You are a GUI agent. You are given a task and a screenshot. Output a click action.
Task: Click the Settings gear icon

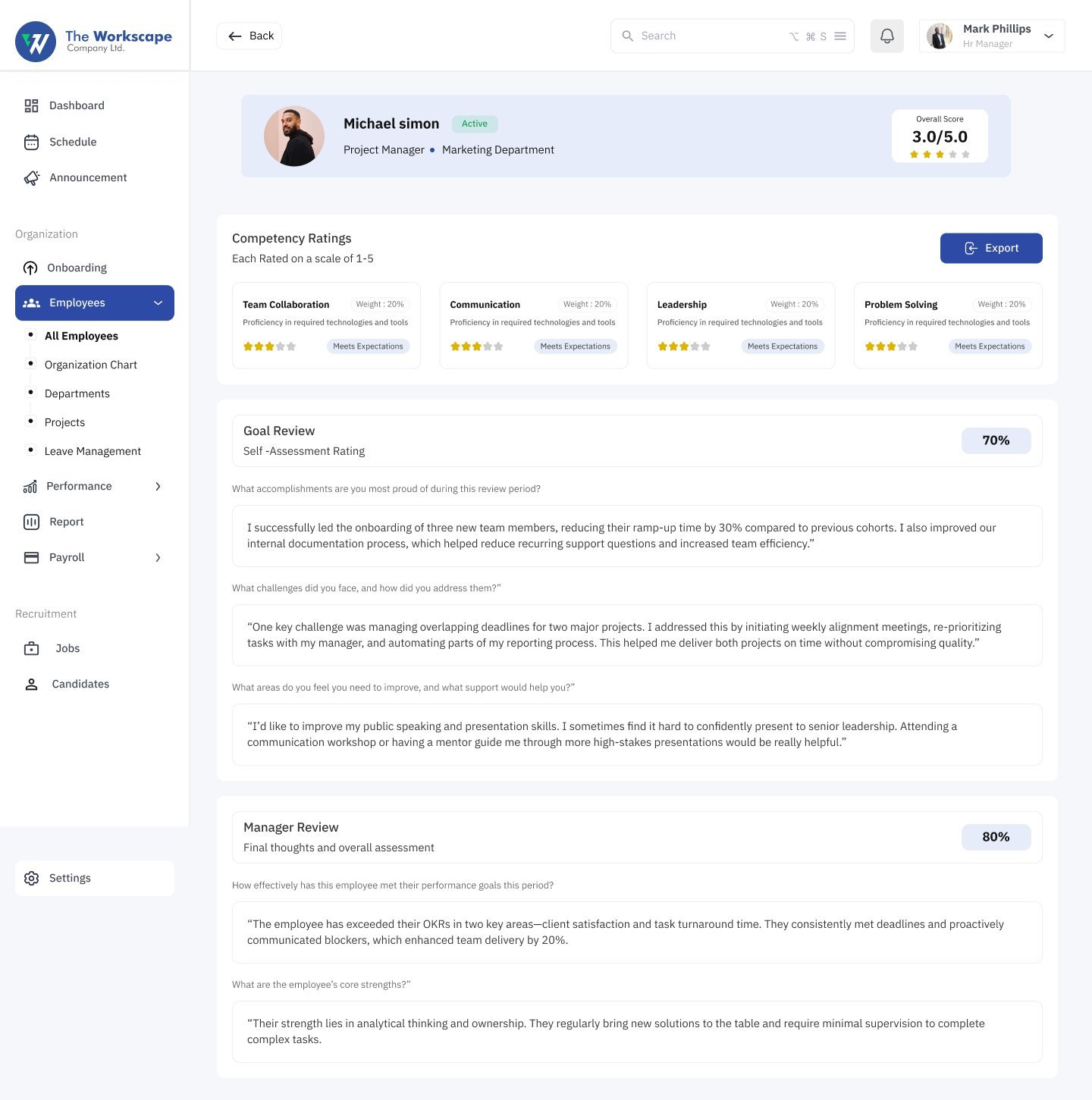(31, 878)
